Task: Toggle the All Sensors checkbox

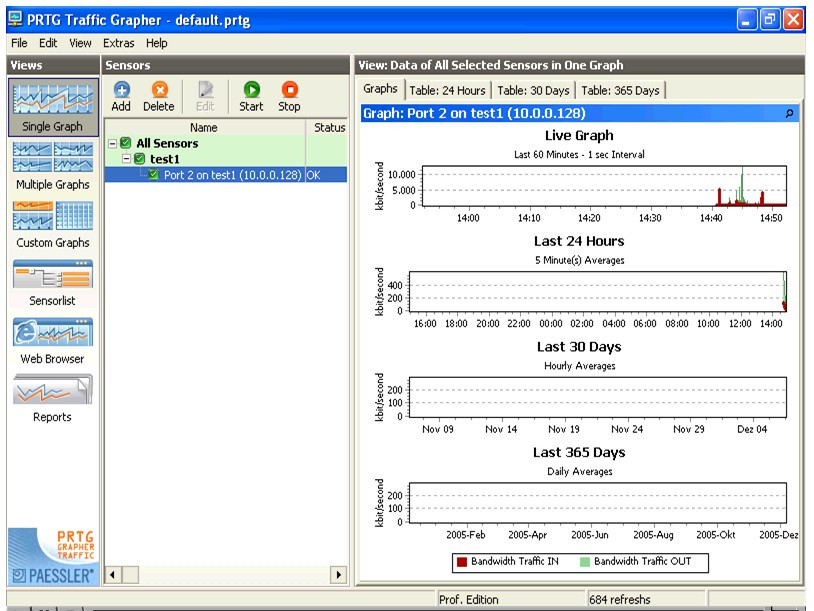Action: 126,143
